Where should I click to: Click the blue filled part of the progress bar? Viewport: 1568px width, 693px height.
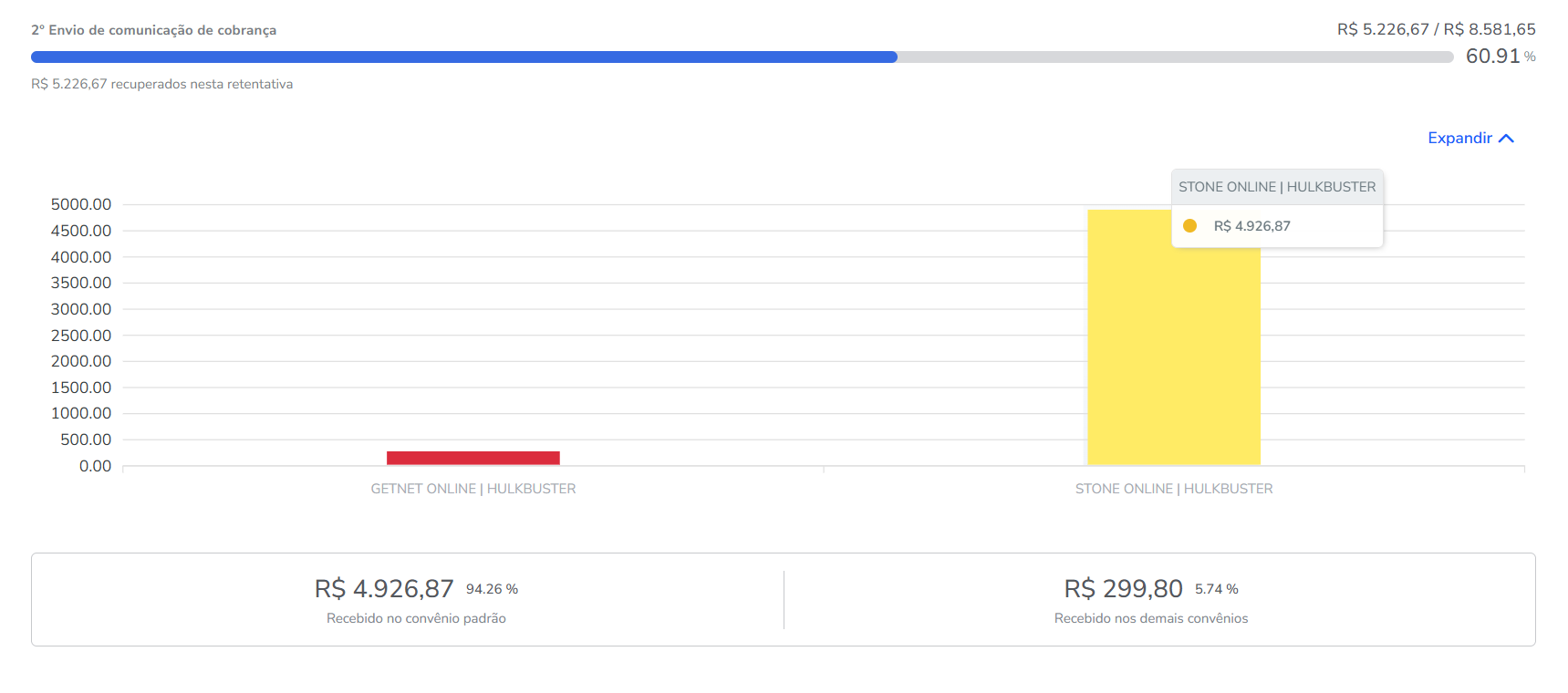pos(463,57)
